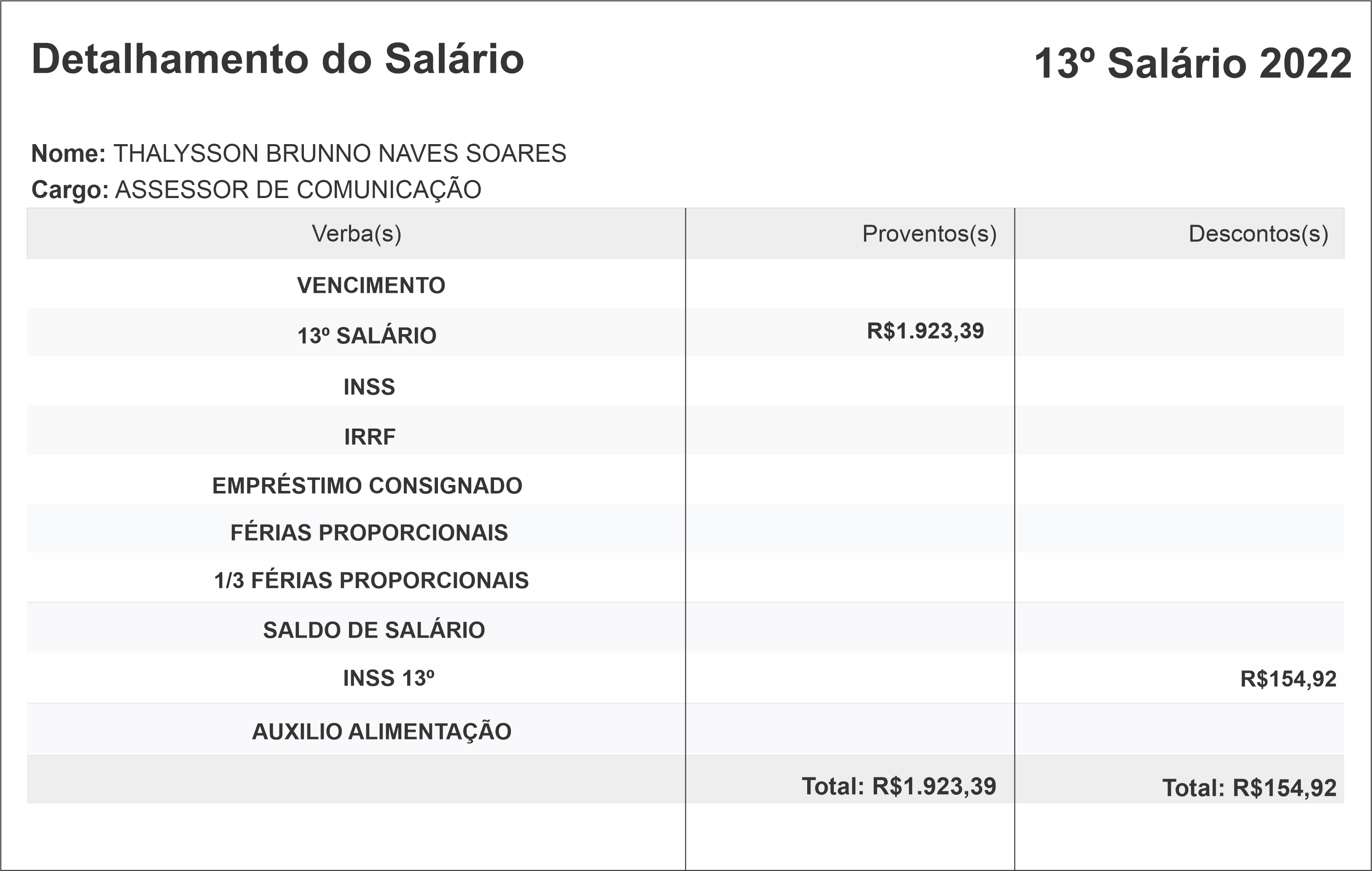Click the R$154,92 value in INSS 13º row

coord(1288,679)
